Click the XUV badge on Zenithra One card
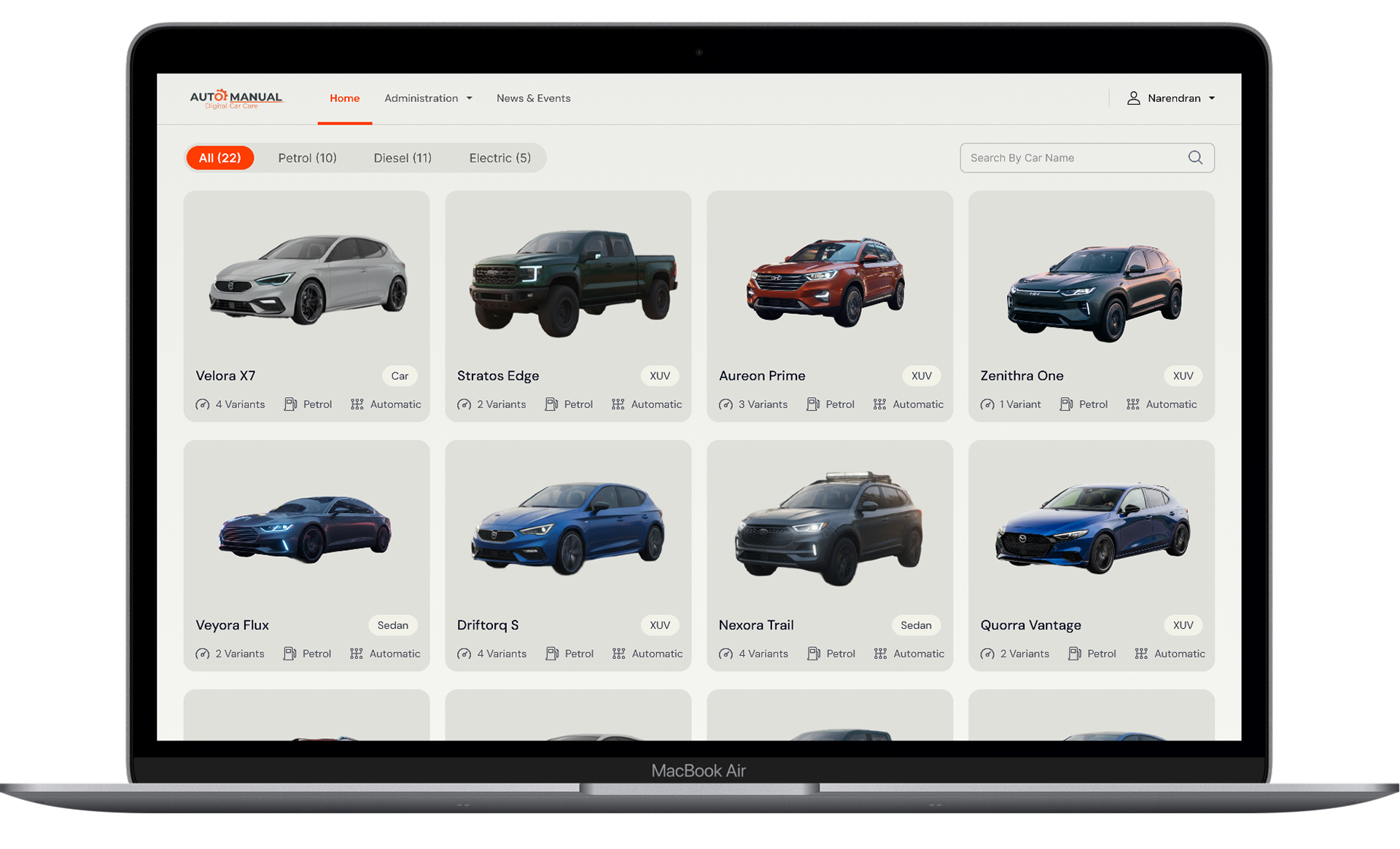 click(1182, 376)
